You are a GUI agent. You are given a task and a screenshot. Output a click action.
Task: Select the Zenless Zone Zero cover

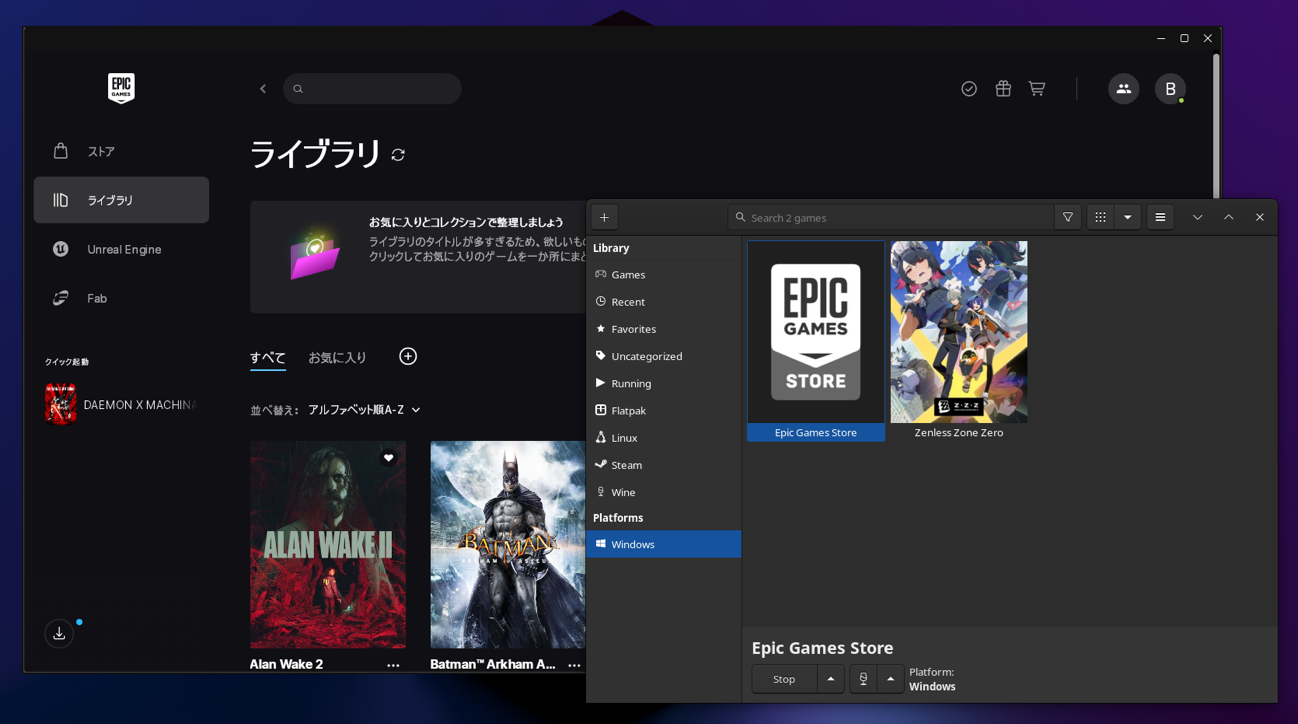tap(958, 332)
